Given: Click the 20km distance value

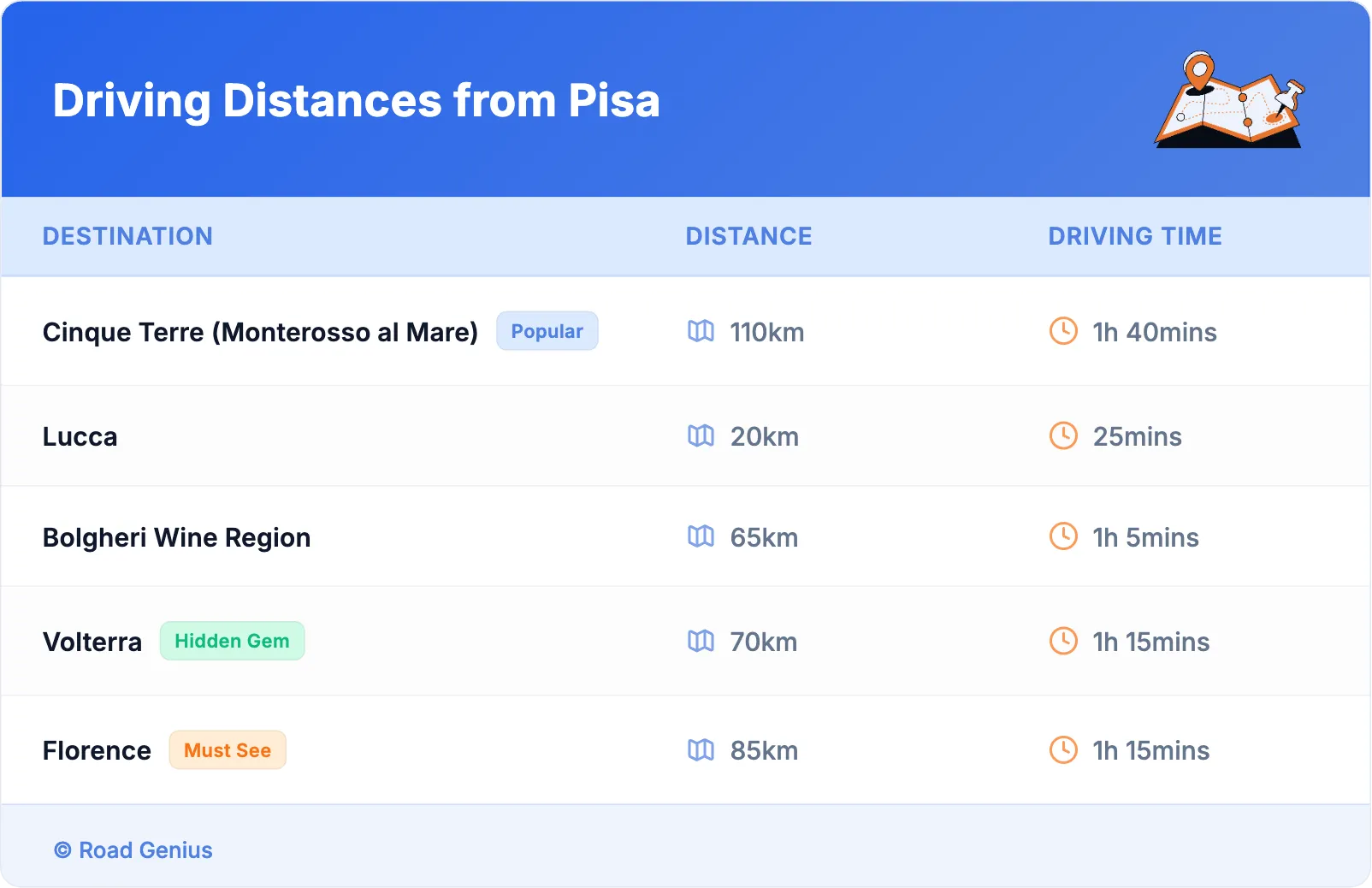Looking at the screenshot, I should pyautogui.click(x=765, y=436).
